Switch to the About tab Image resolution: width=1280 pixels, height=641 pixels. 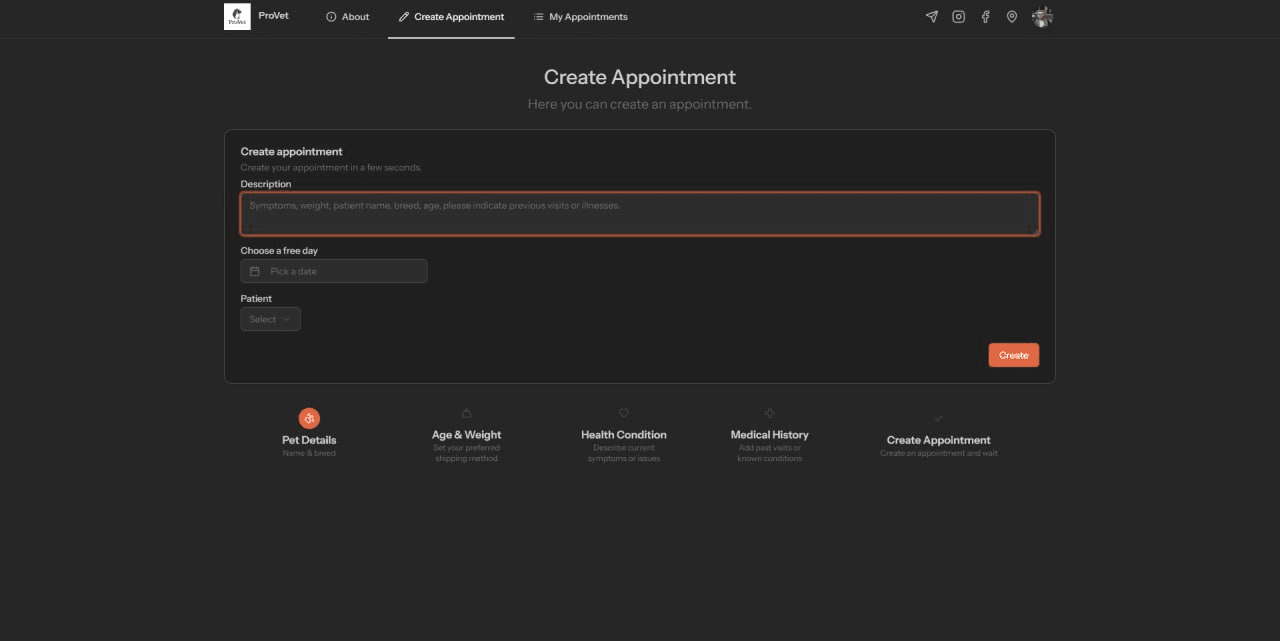pyautogui.click(x=348, y=16)
